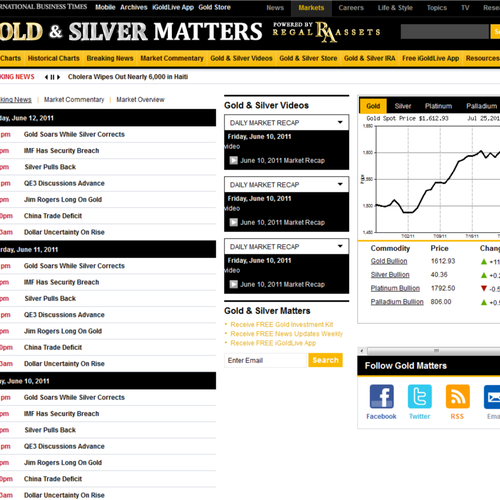The width and height of the screenshot is (500, 500).
Task: Open Historical Charts in the yellow menu
Action: click(54, 58)
